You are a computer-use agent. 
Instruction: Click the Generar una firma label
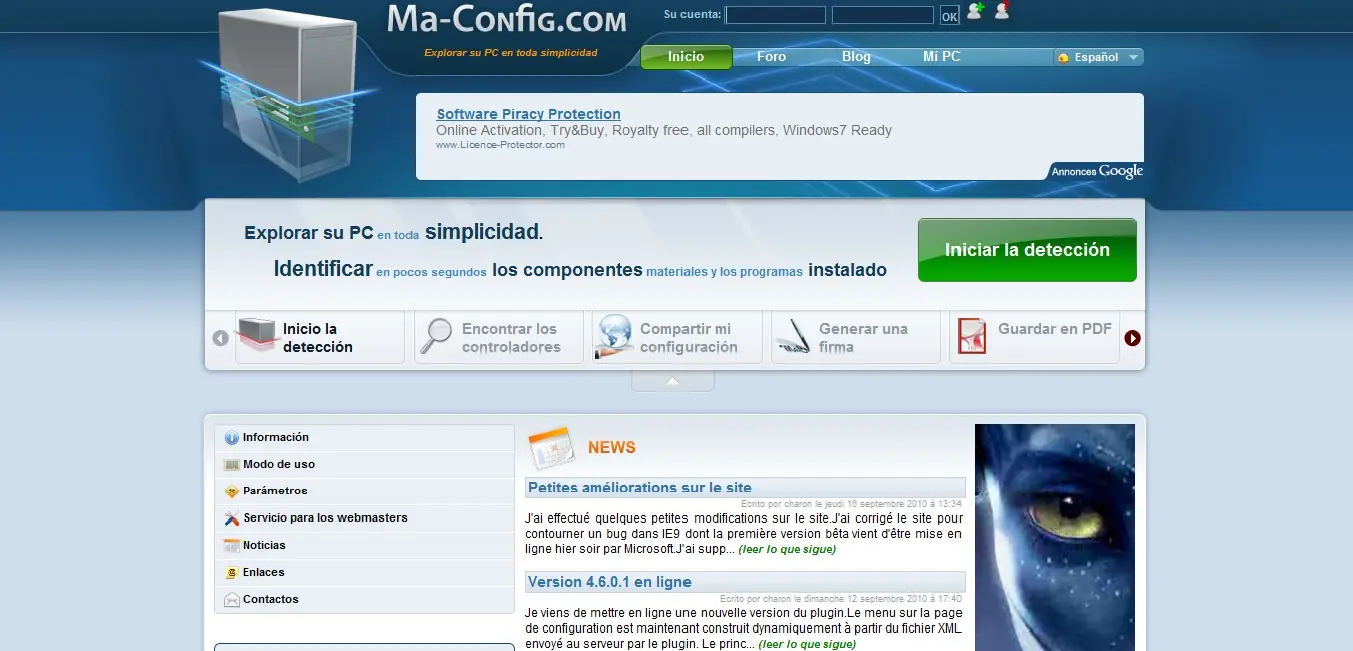coord(863,338)
